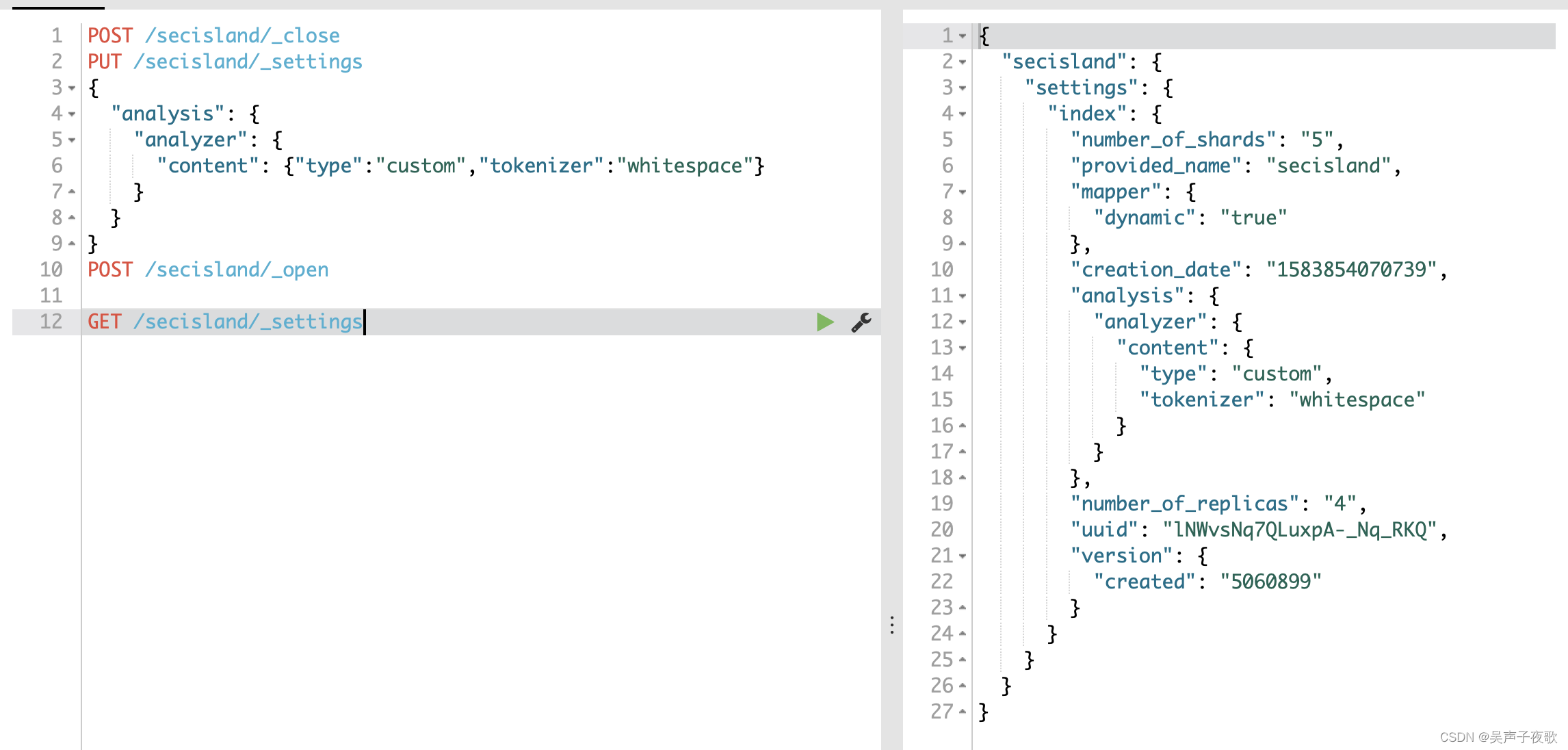The image size is (1568, 750).
Task: Fold at response line 27 closing brace
Action: (963, 712)
